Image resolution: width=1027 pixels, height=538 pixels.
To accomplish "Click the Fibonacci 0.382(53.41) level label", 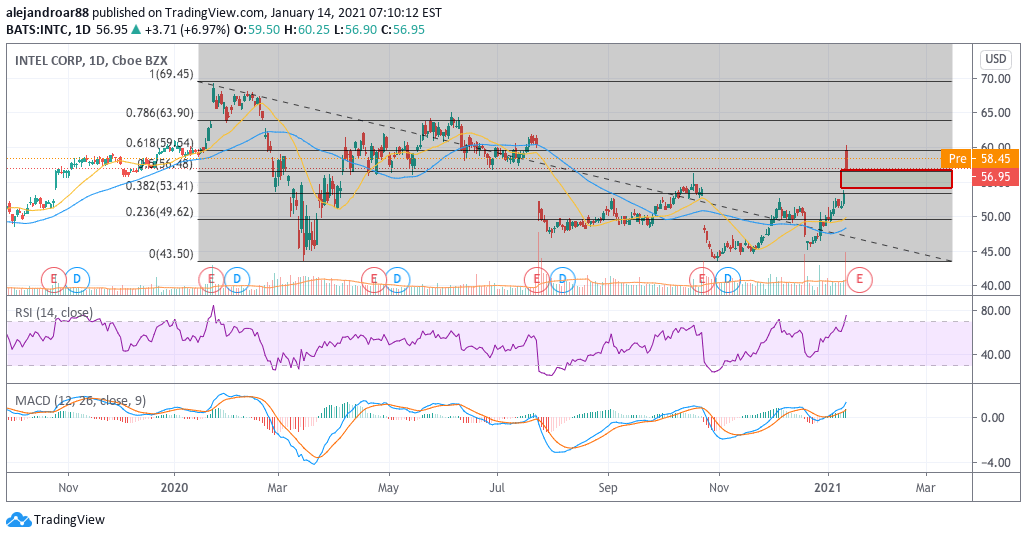I will coord(160,185).
